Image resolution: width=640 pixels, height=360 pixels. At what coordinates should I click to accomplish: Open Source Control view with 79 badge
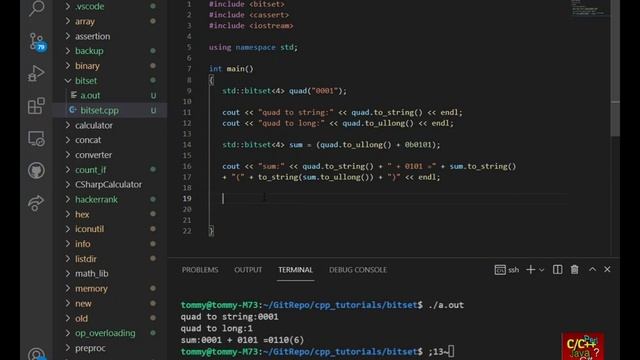pyautogui.click(x=37, y=42)
